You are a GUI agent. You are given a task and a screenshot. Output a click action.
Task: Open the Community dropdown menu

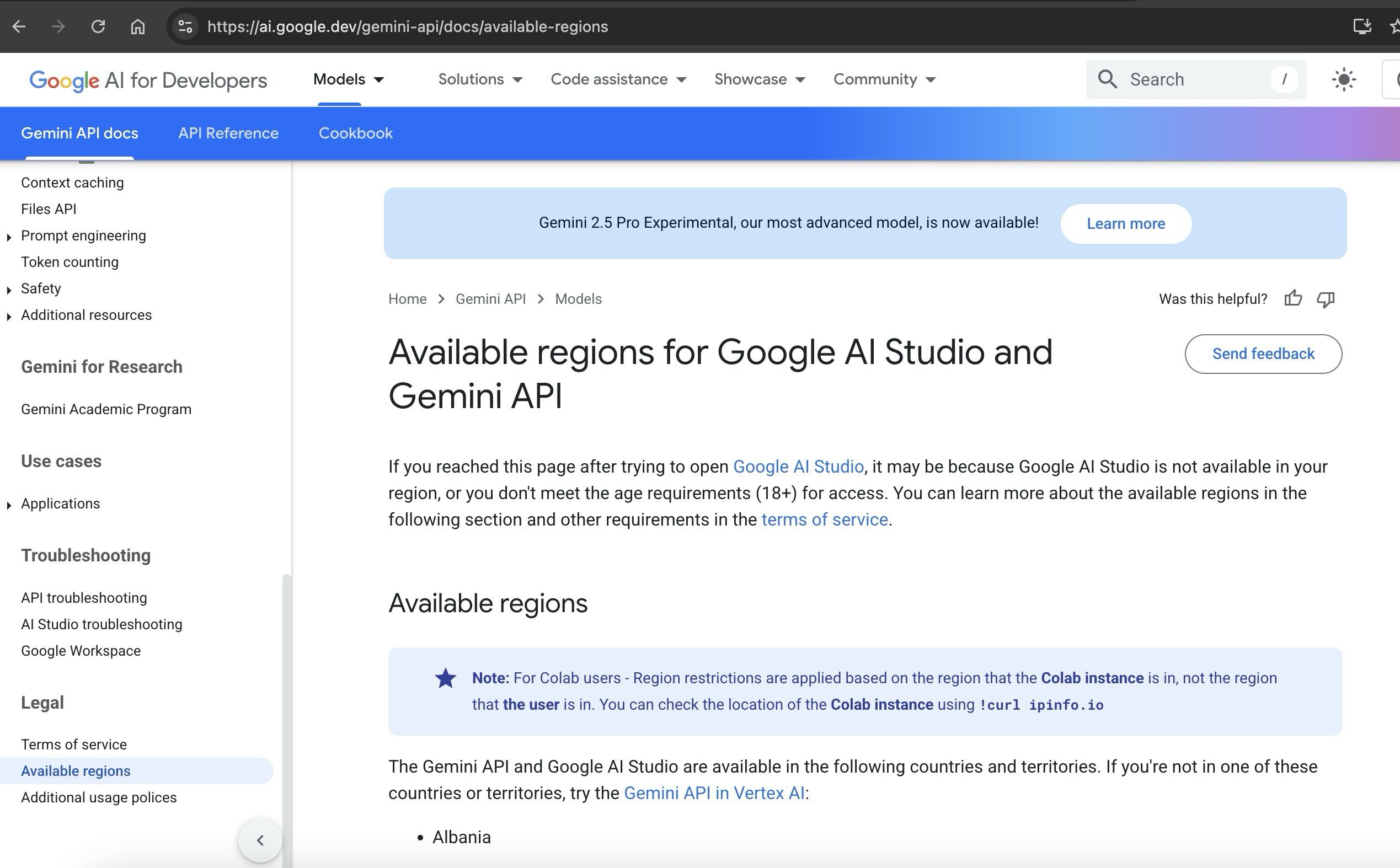click(x=884, y=79)
